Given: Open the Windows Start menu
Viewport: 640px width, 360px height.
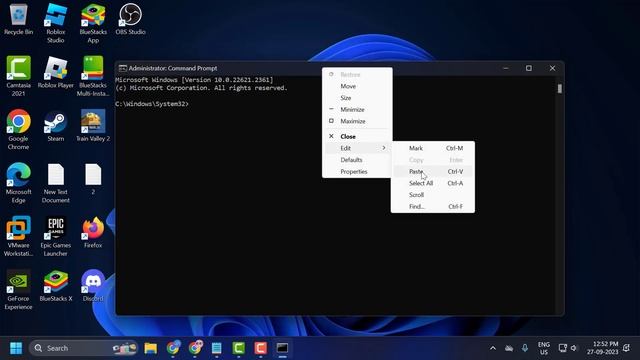Looking at the screenshot, I should pyautogui.click(x=16, y=348).
